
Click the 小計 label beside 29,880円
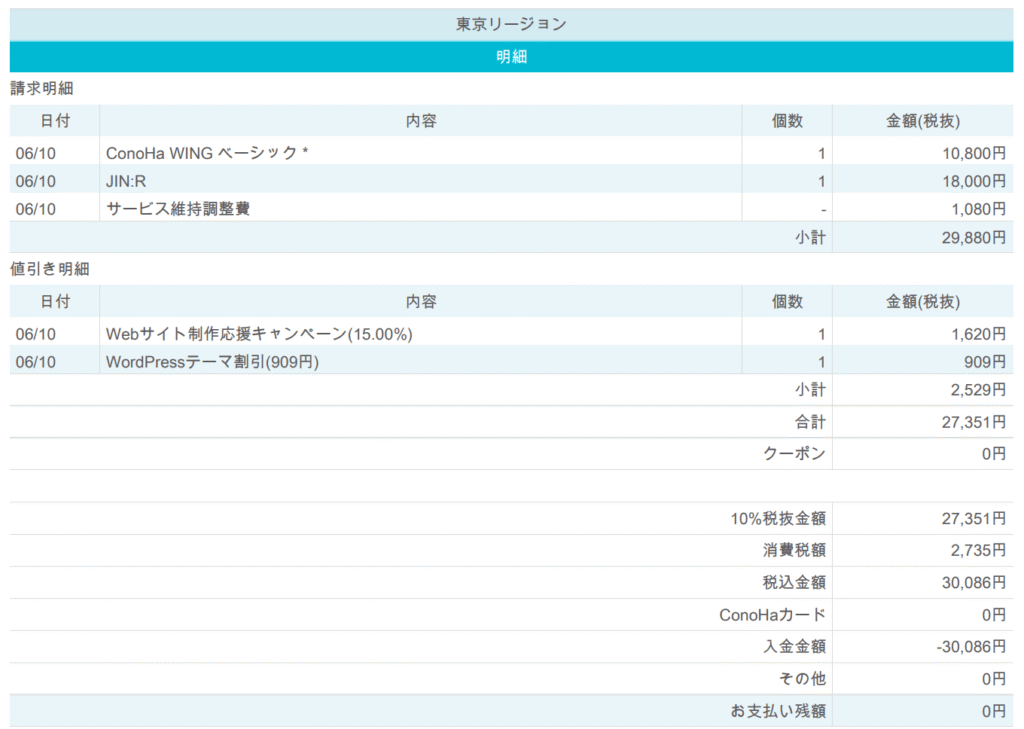click(x=810, y=238)
